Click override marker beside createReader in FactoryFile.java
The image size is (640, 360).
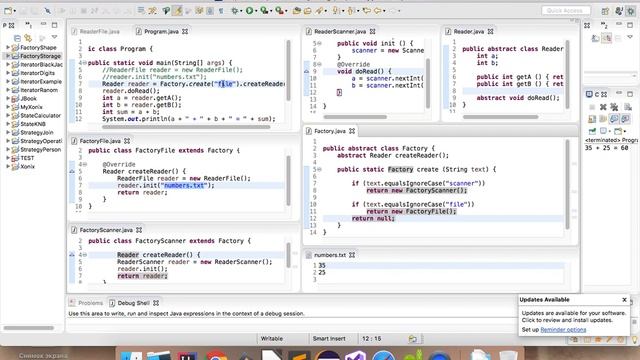(x=72, y=171)
